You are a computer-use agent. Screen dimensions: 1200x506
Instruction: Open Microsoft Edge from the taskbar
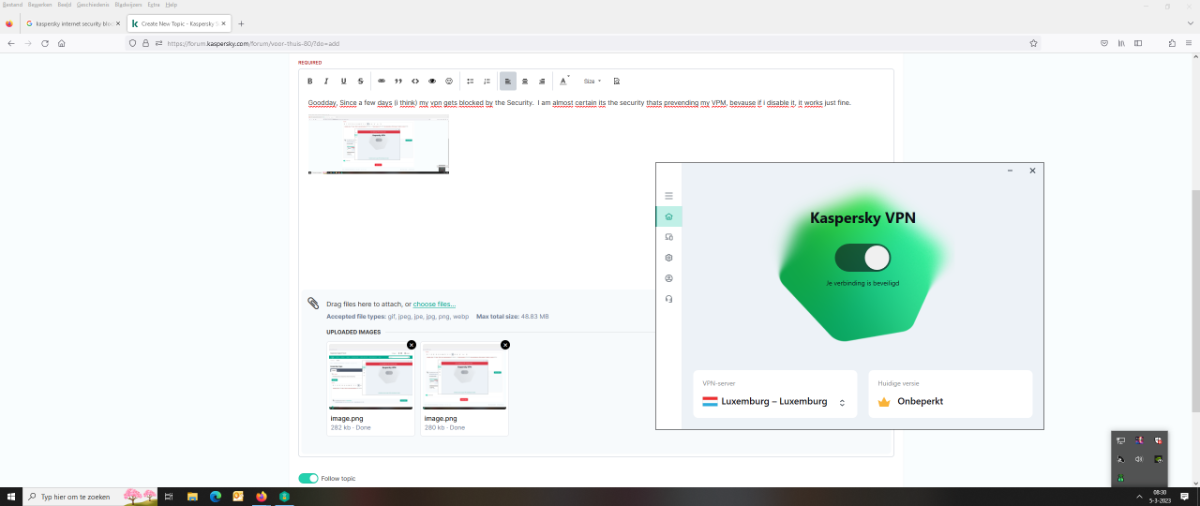(x=215, y=496)
